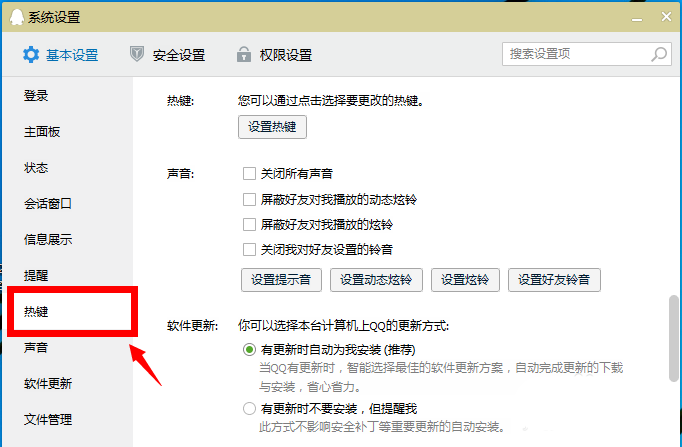This screenshot has width=682, height=447.
Task: Click the QQ penguin logo icon
Action: point(17,17)
